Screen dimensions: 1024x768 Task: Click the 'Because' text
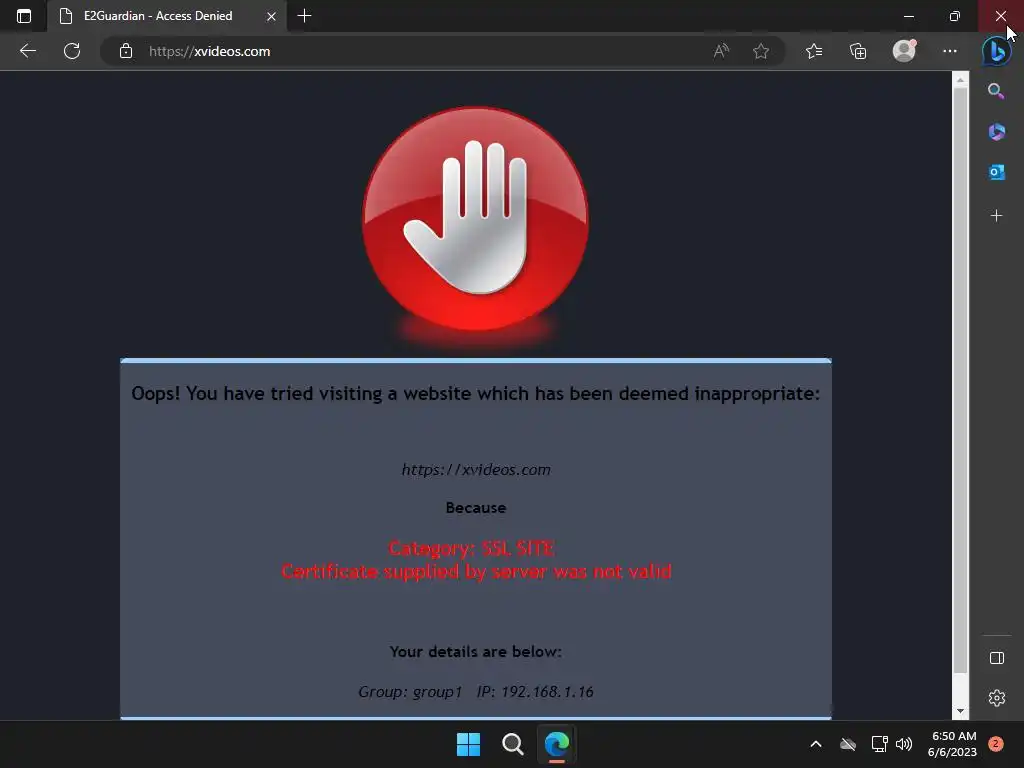[475, 507]
